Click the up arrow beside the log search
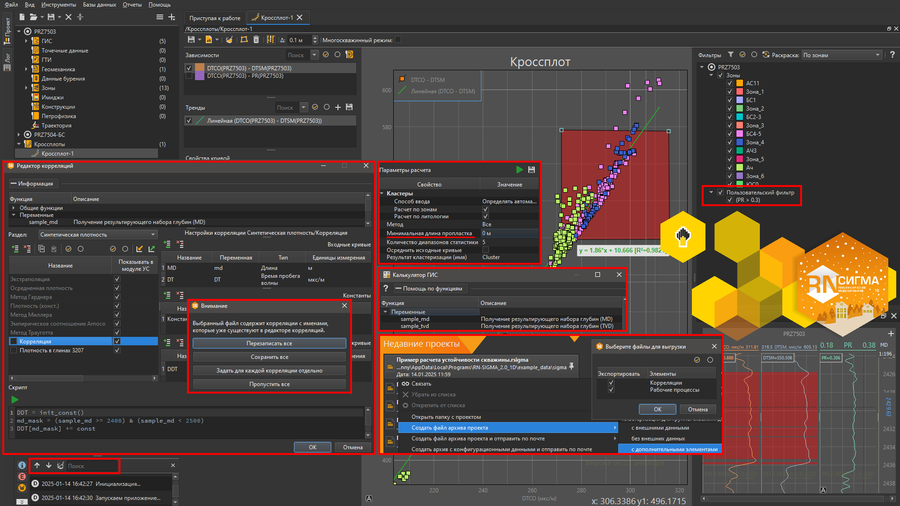The width and height of the screenshot is (900, 506). pos(36,466)
